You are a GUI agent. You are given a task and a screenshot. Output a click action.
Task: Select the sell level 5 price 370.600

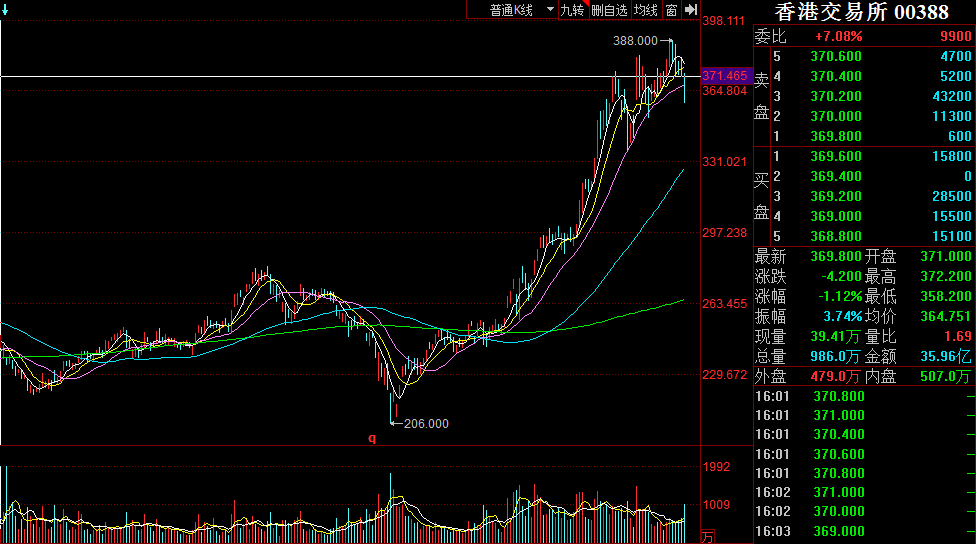836,57
